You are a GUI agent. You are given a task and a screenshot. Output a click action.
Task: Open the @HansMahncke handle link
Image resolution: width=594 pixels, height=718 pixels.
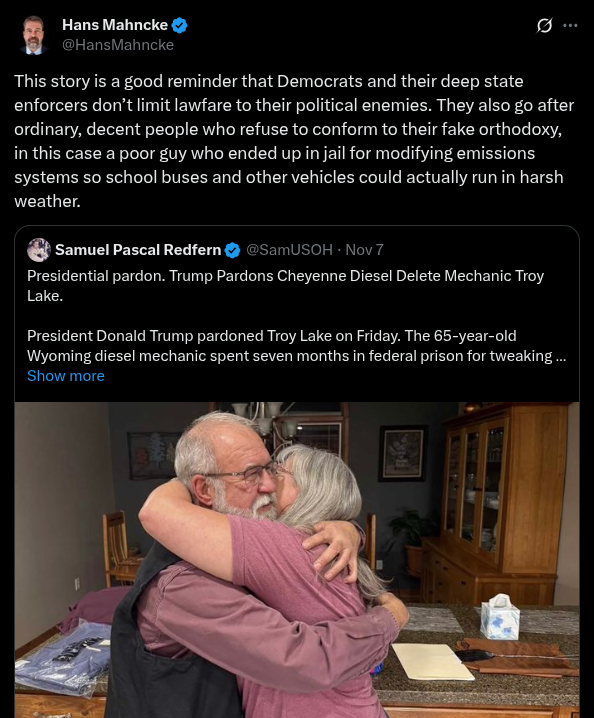click(118, 45)
